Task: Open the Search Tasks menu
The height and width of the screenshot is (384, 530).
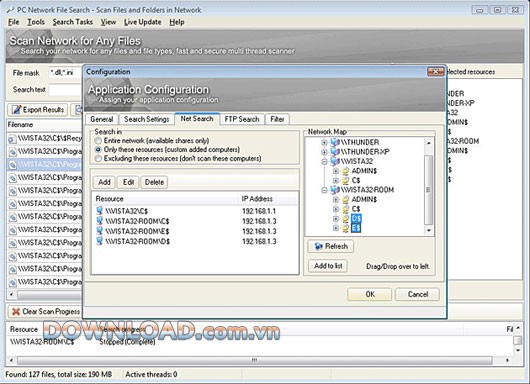Action: click(x=73, y=22)
